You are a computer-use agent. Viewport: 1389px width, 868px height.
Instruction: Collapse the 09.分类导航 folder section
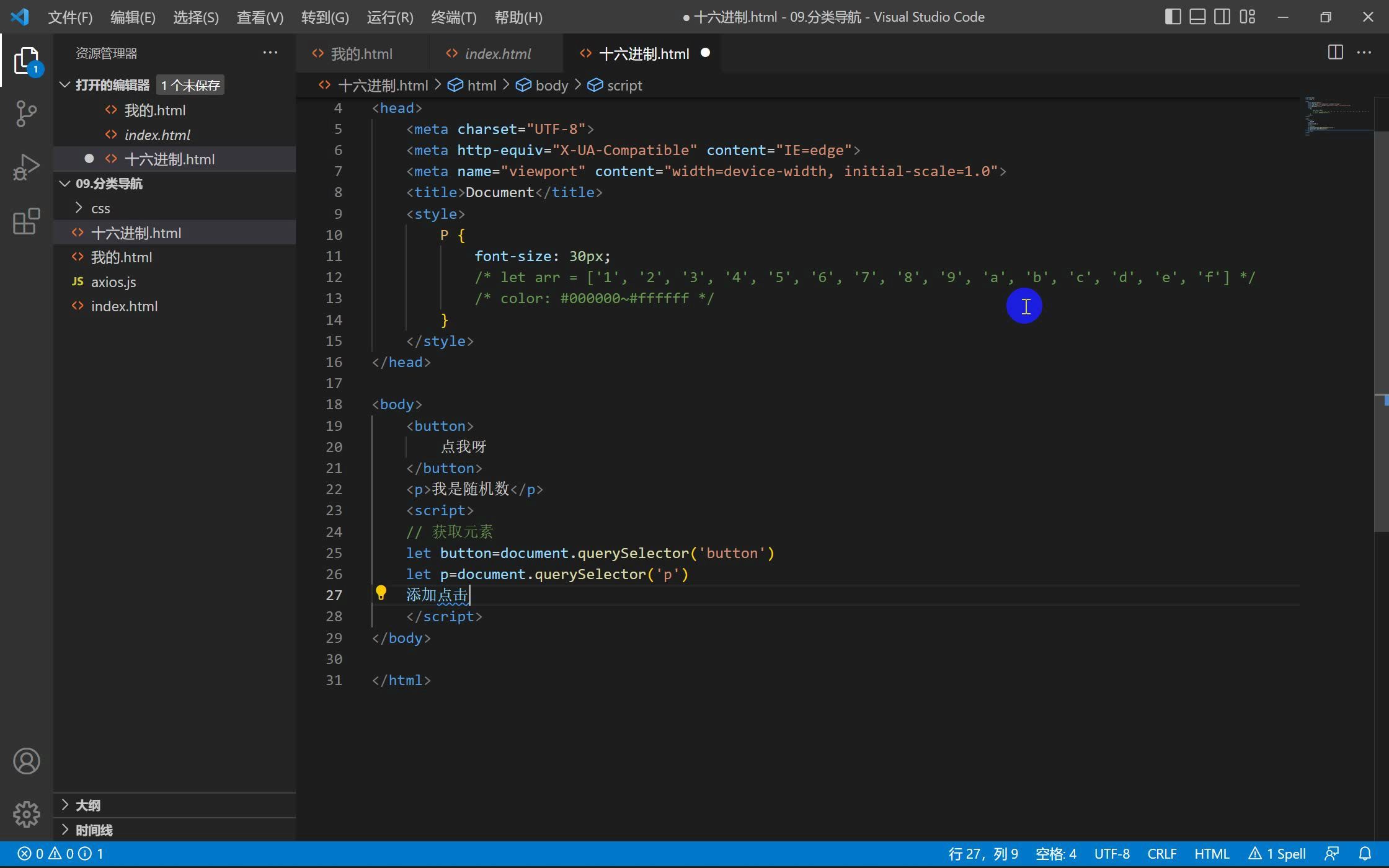coord(64,184)
